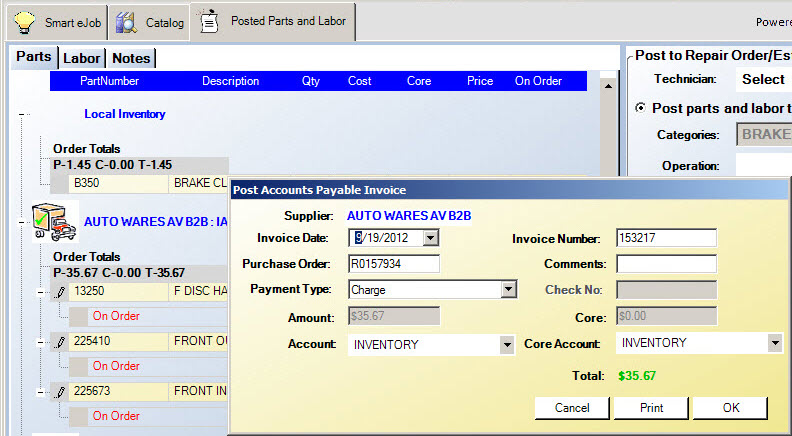Click the Print button
Screen dimensions: 792x436
point(651,408)
